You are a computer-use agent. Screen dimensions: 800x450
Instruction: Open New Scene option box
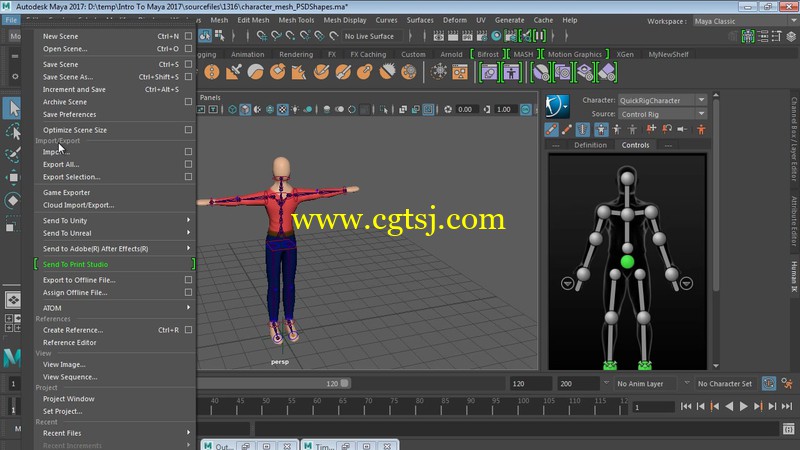pos(188,36)
